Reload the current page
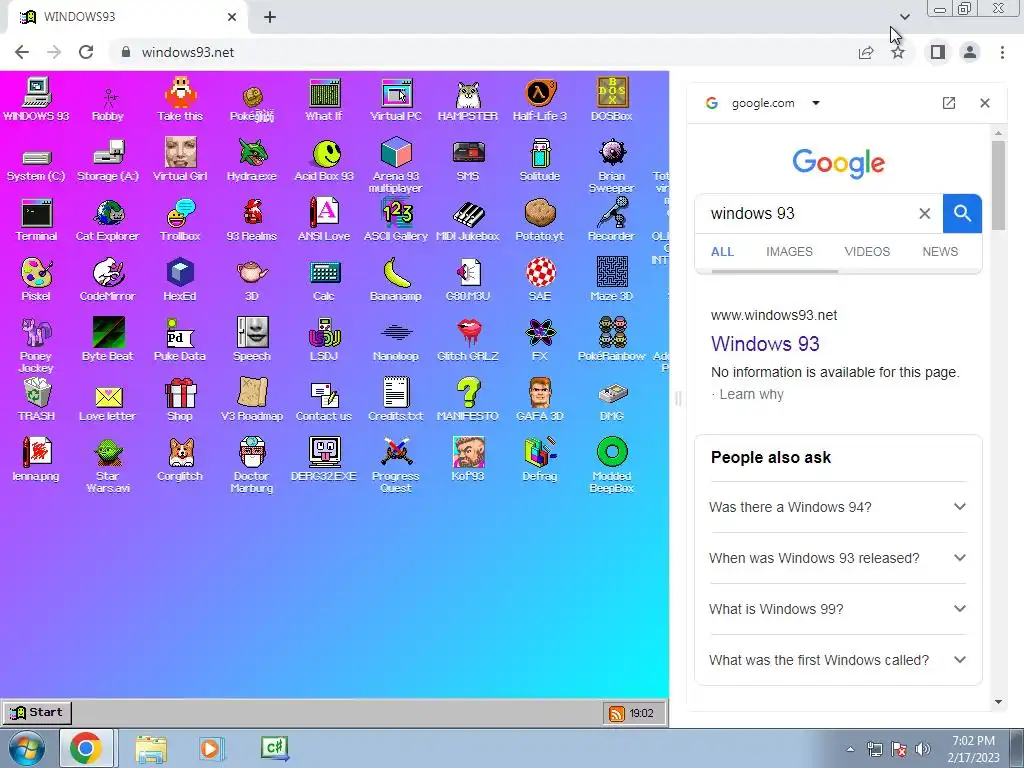 click(86, 52)
